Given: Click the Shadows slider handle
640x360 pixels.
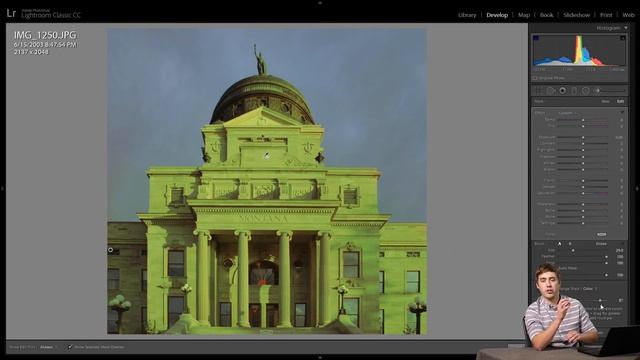Looking at the screenshot, I should tap(583, 157).
